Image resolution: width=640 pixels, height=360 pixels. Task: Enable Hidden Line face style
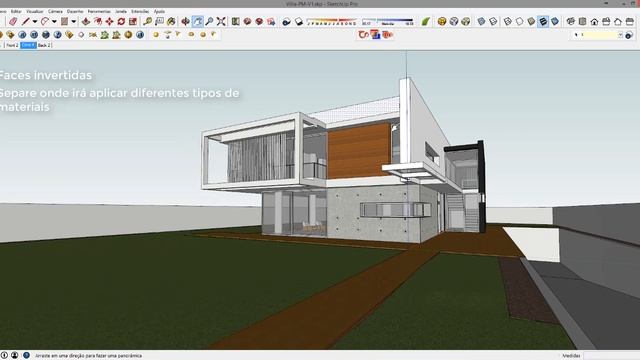pos(519,21)
